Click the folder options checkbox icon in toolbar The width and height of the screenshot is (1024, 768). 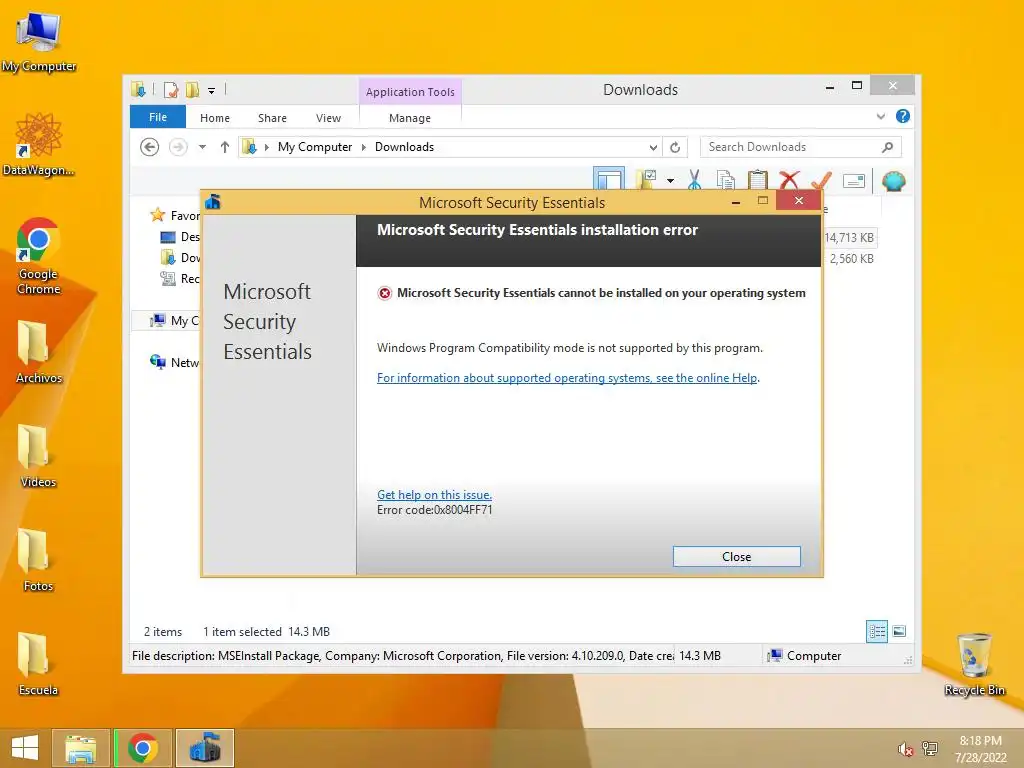647,180
